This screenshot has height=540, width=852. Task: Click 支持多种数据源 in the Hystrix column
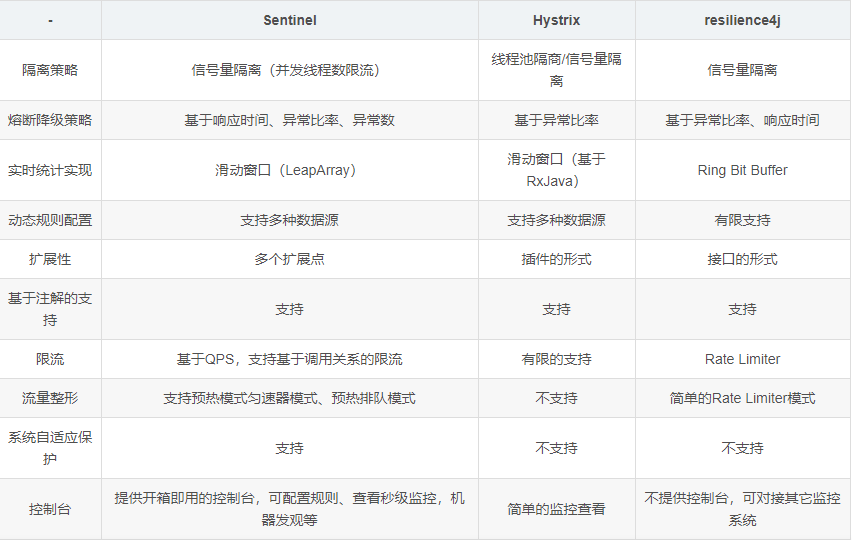tap(556, 220)
